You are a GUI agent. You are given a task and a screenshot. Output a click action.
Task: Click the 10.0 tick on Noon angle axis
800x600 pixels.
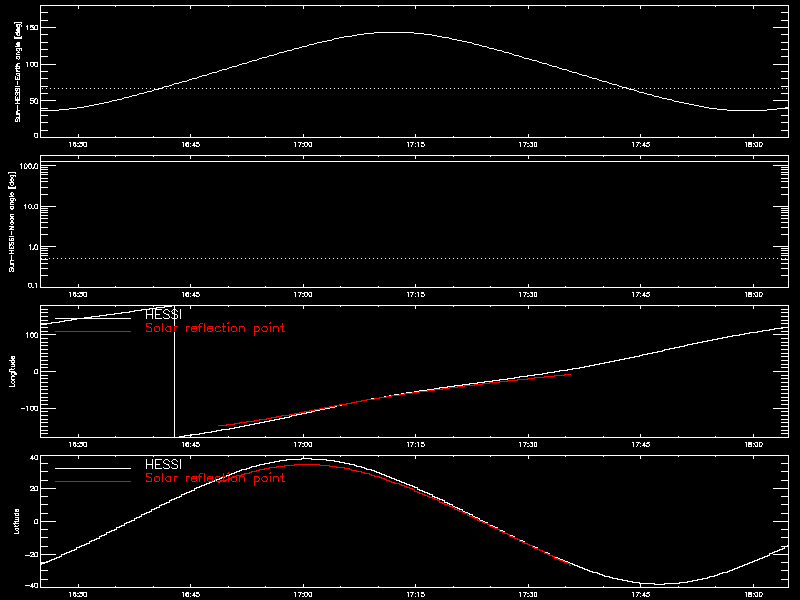click(30, 207)
